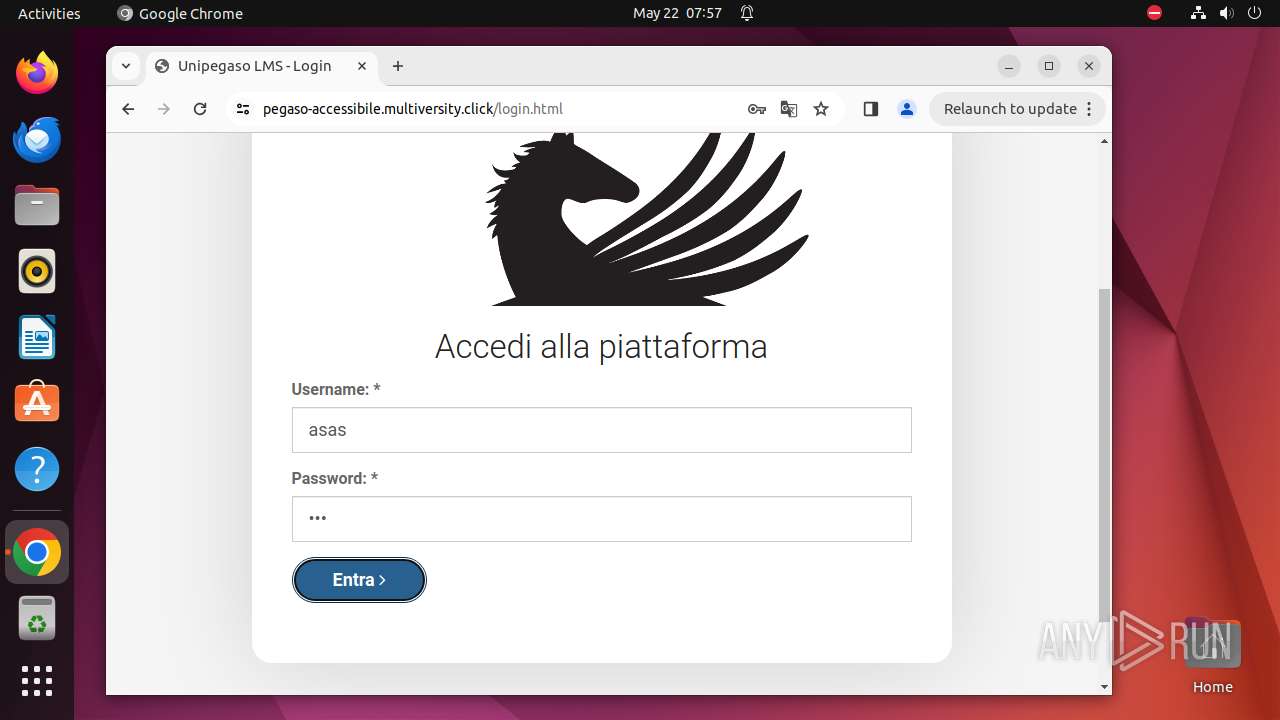Expand the tab search dropdown
This screenshot has width=1280, height=720.
click(x=126, y=66)
